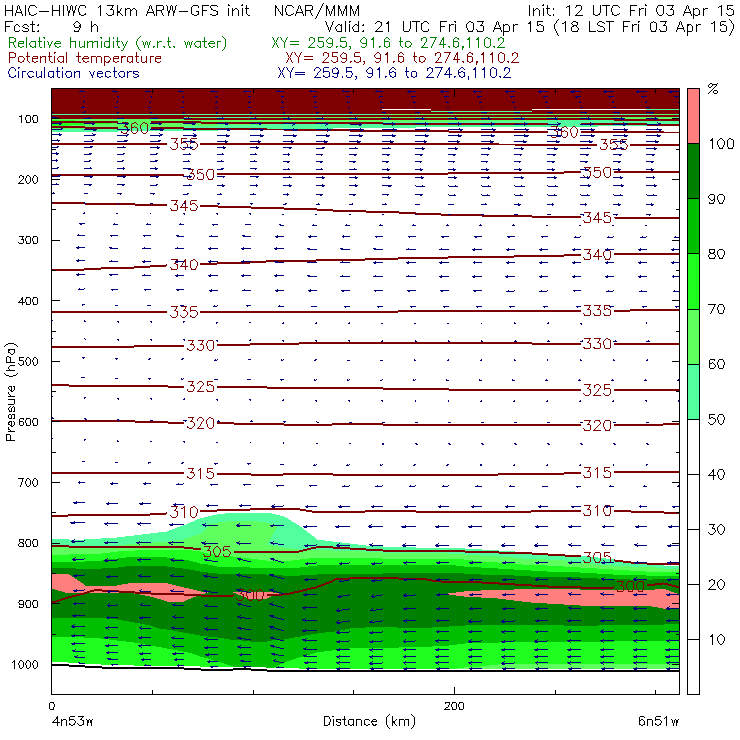The image size is (740, 740).
Task: Click the 1000 hPa pressure axis label
Action: [25, 664]
